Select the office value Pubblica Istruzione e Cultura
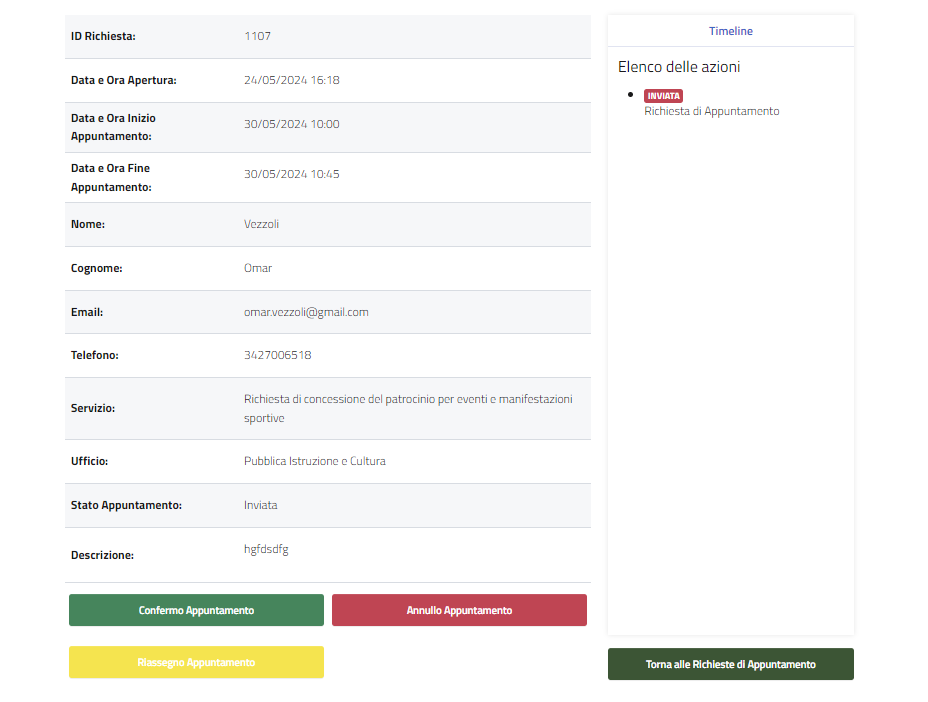 point(314,461)
